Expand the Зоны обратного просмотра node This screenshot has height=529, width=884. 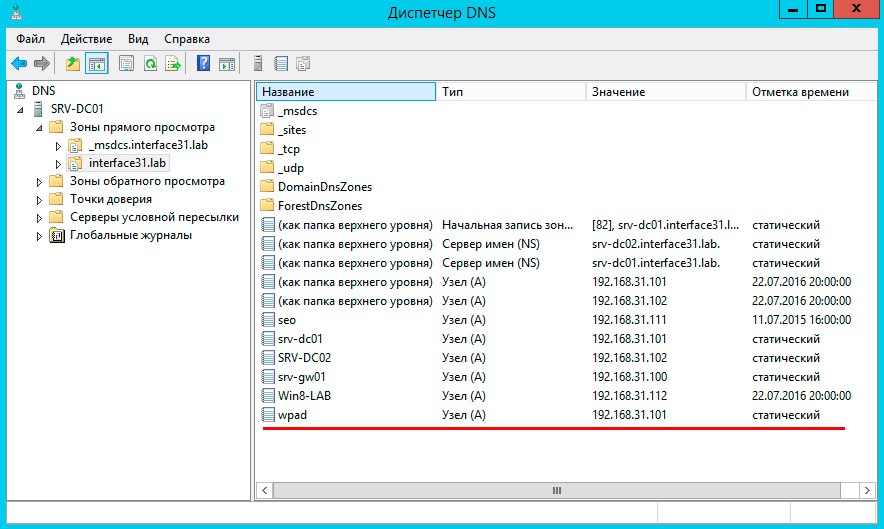click(x=40, y=182)
